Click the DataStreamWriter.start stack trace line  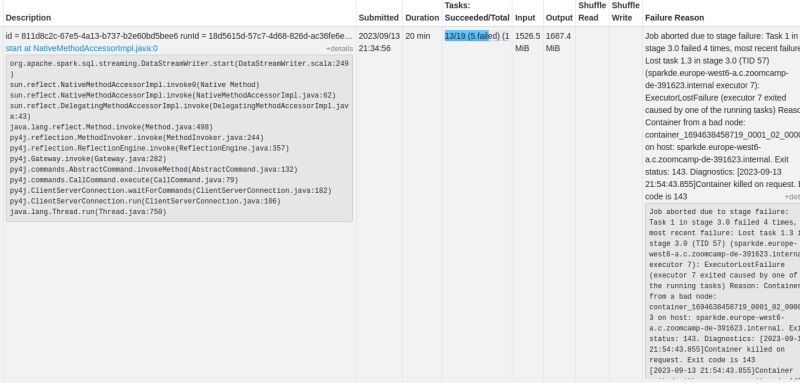pos(179,68)
